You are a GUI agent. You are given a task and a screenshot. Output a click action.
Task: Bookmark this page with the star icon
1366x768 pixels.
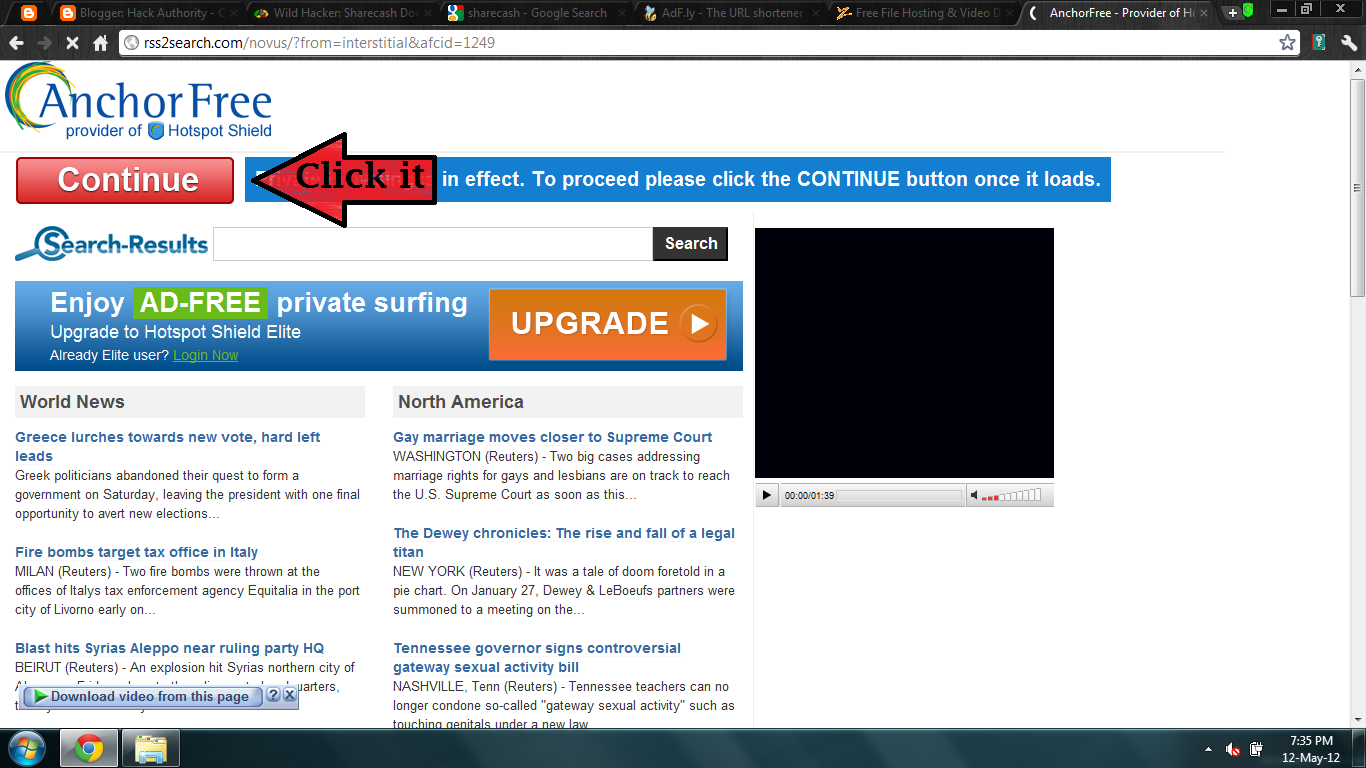tap(1287, 43)
